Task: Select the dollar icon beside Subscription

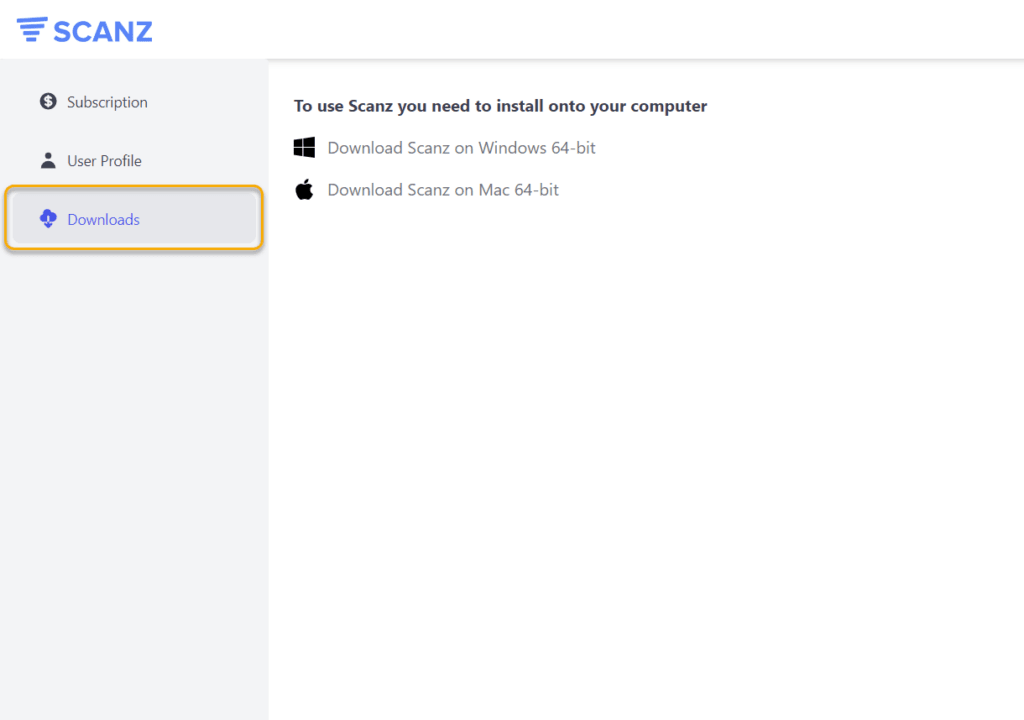Action: [x=47, y=101]
